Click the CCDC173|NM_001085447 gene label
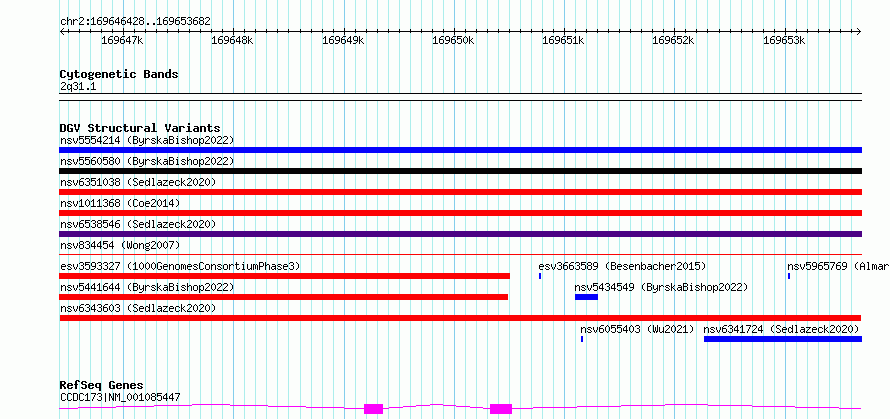The image size is (890, 419). point(120,397)
